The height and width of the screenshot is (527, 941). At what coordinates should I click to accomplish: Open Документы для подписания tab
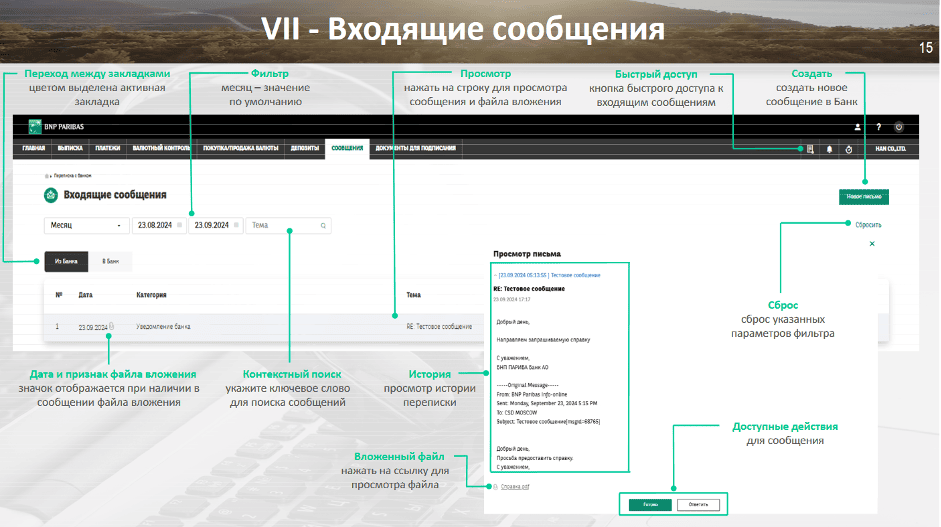click(415, 148)
